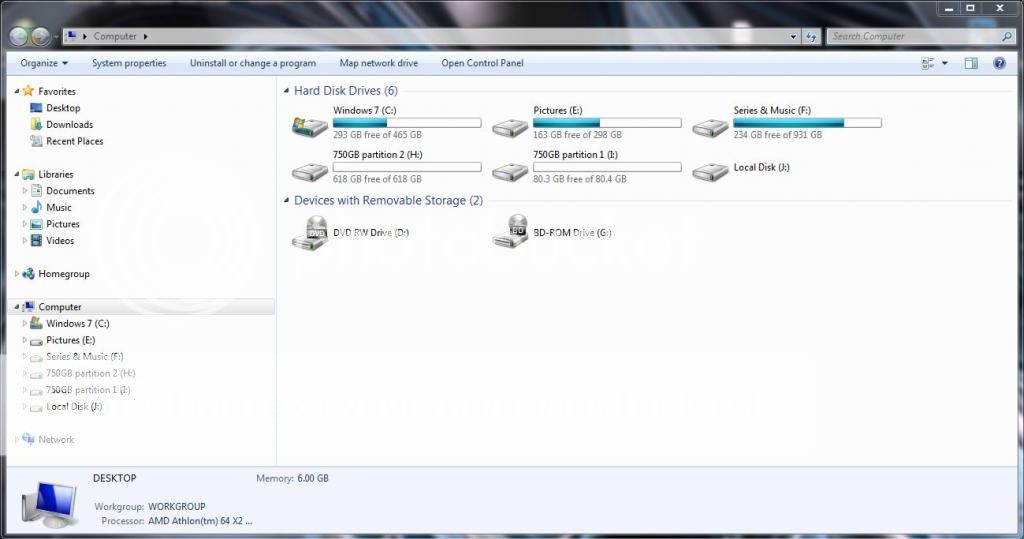Click Open Control Panel
This screenshot has width=1024, height=539.
coord(482,63)
